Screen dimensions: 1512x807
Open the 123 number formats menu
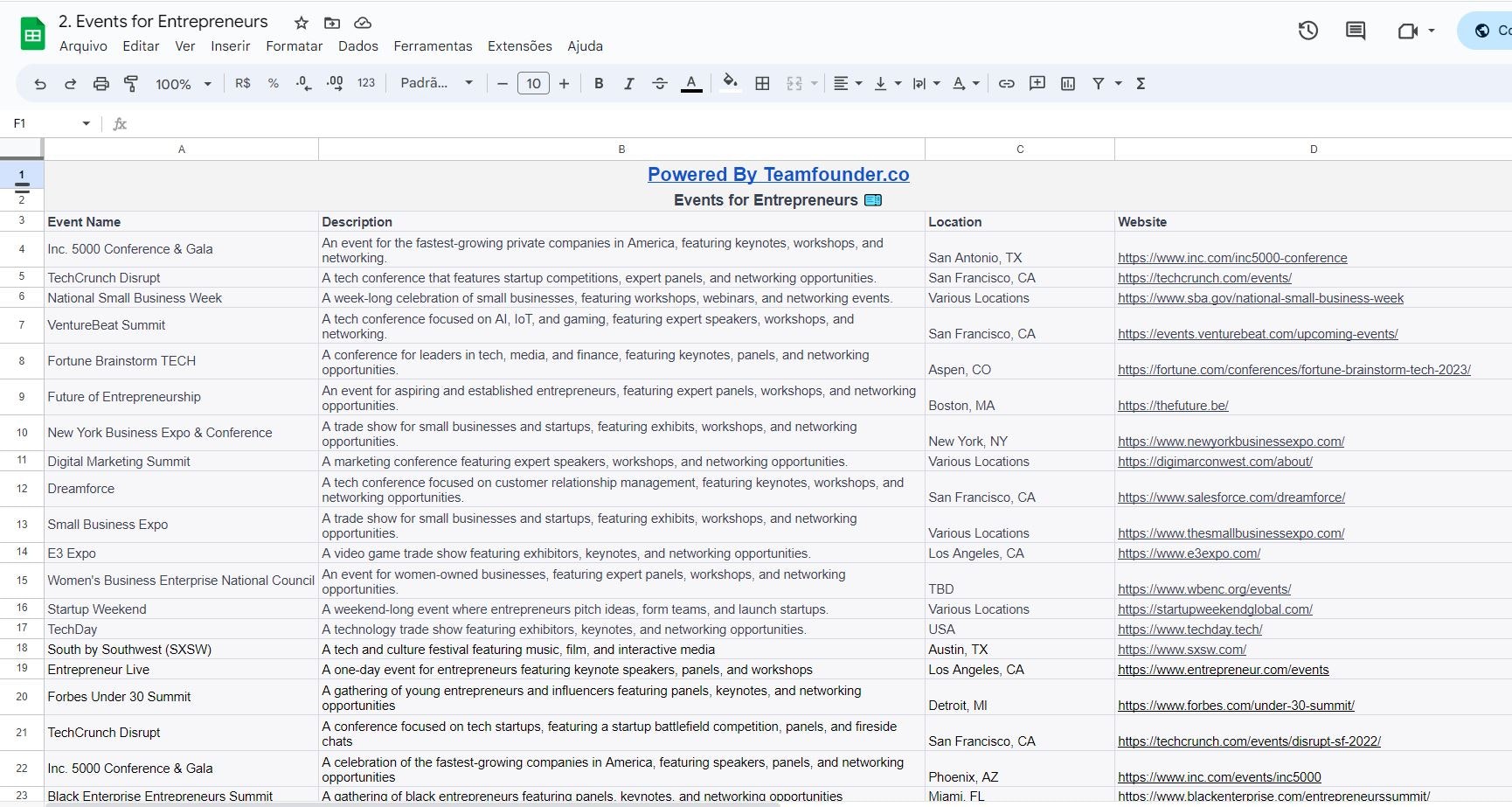pos(366,83)
